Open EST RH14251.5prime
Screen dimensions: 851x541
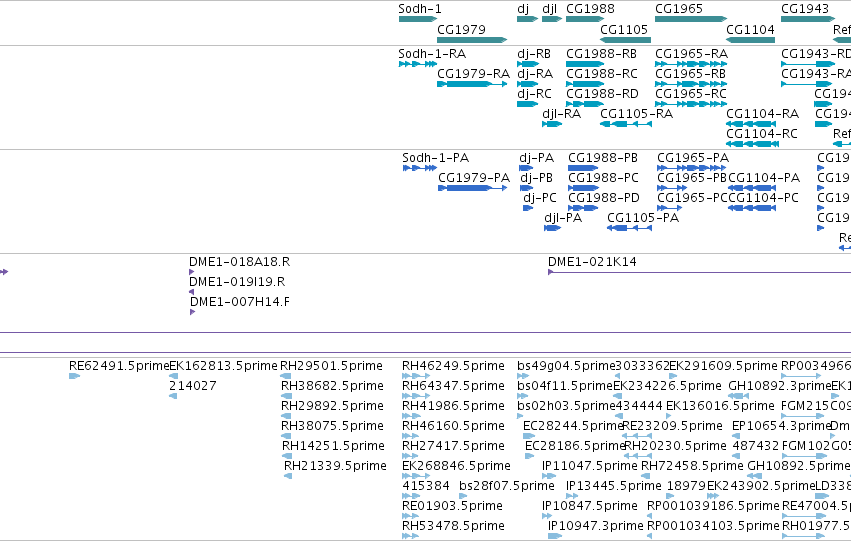point(333,447)
